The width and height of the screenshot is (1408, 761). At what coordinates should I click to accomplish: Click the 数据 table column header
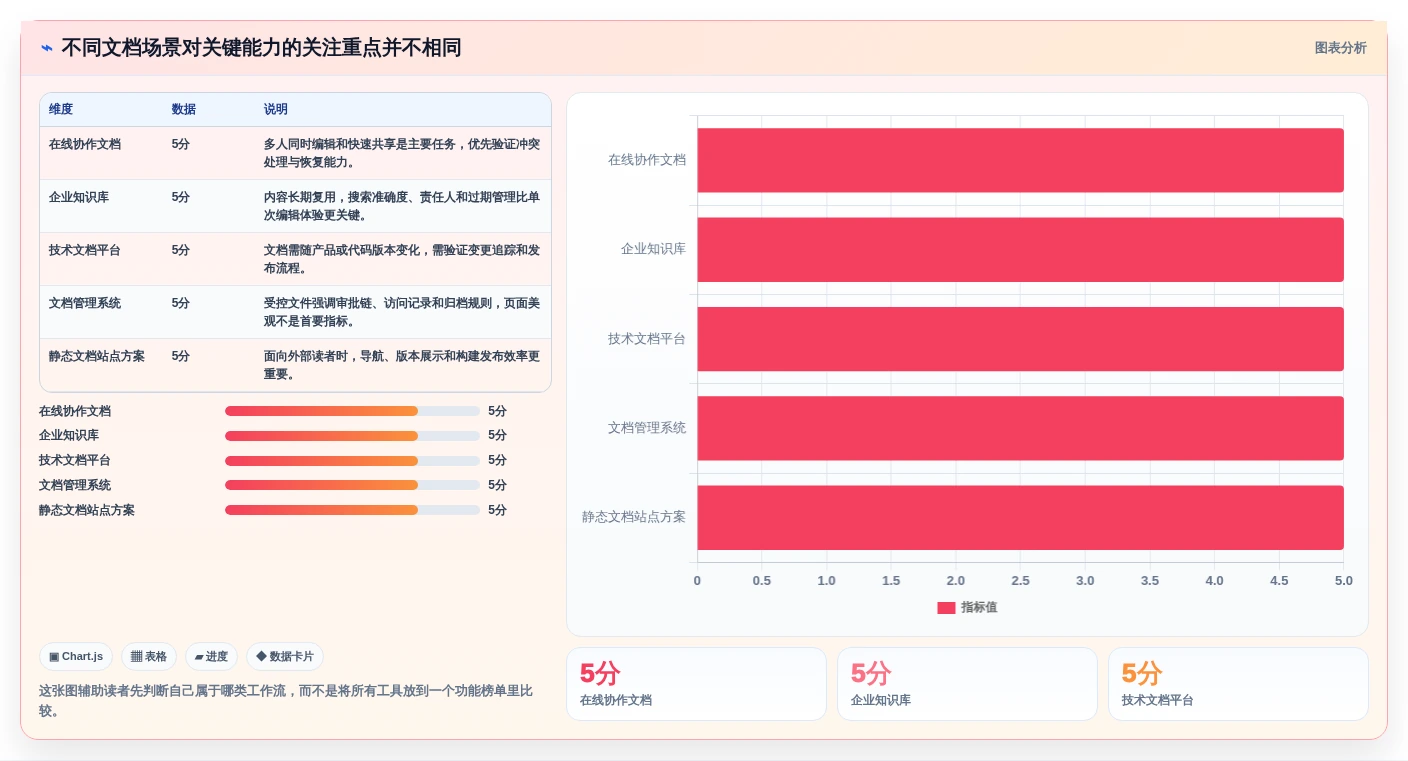(x=184, y=110)
